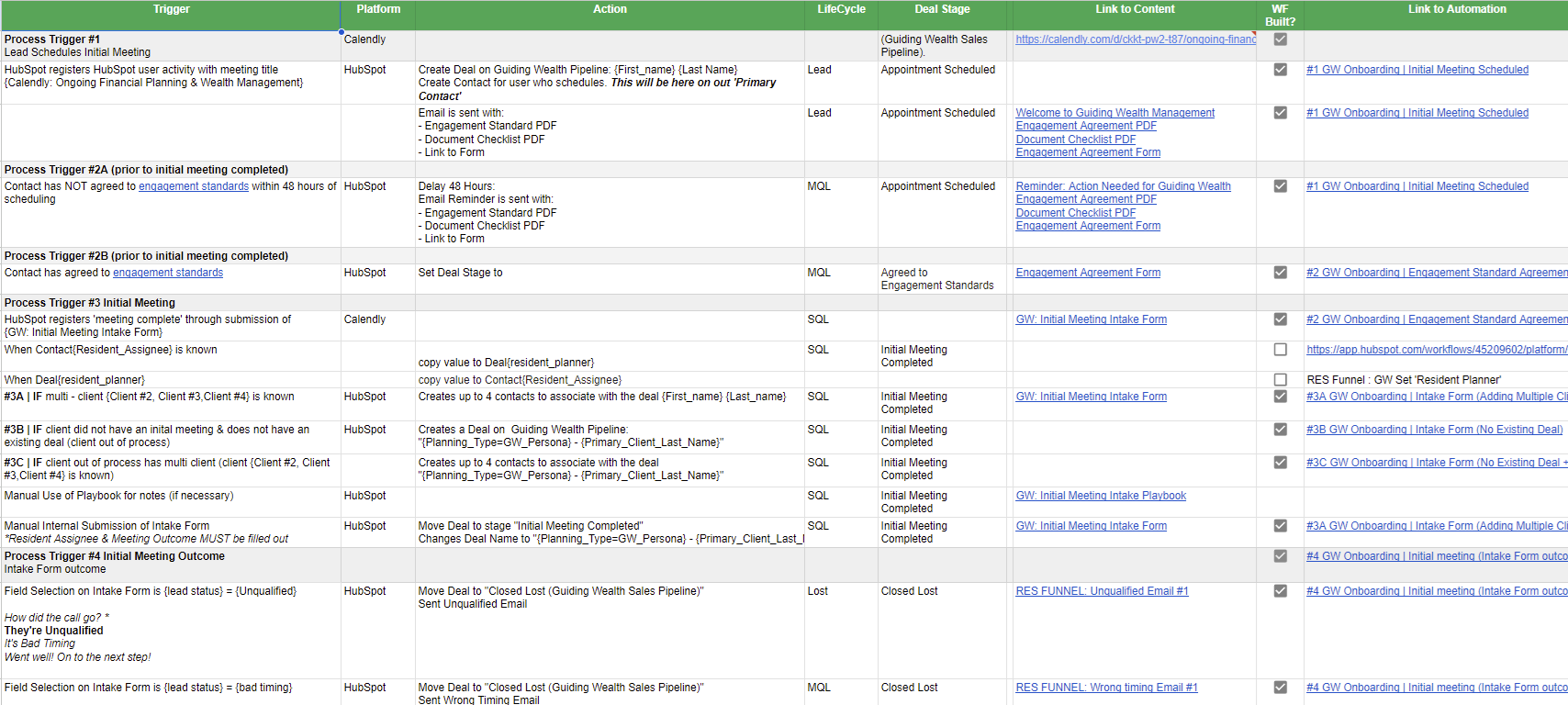This screenshot has height=705, width=1568.
Task: Select '(Guiding Wealth Sales Pipeline).' cell
Action: (942, 46)
